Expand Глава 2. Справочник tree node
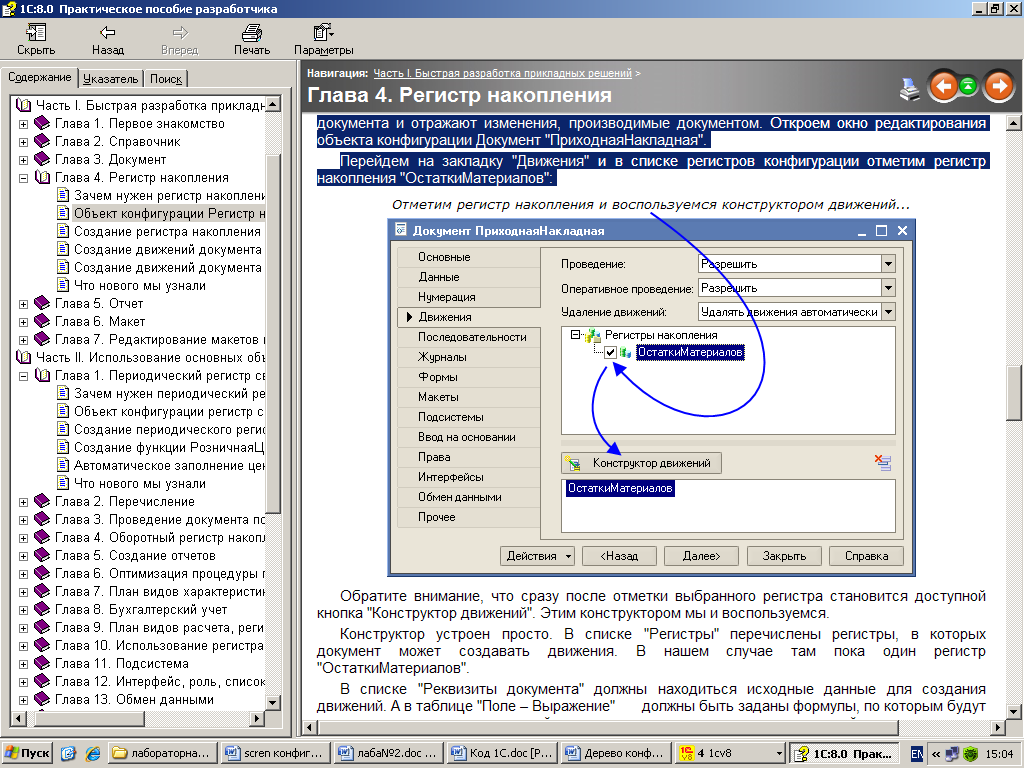Viewport: 1024px width, 768px height. tap(24, 142)
